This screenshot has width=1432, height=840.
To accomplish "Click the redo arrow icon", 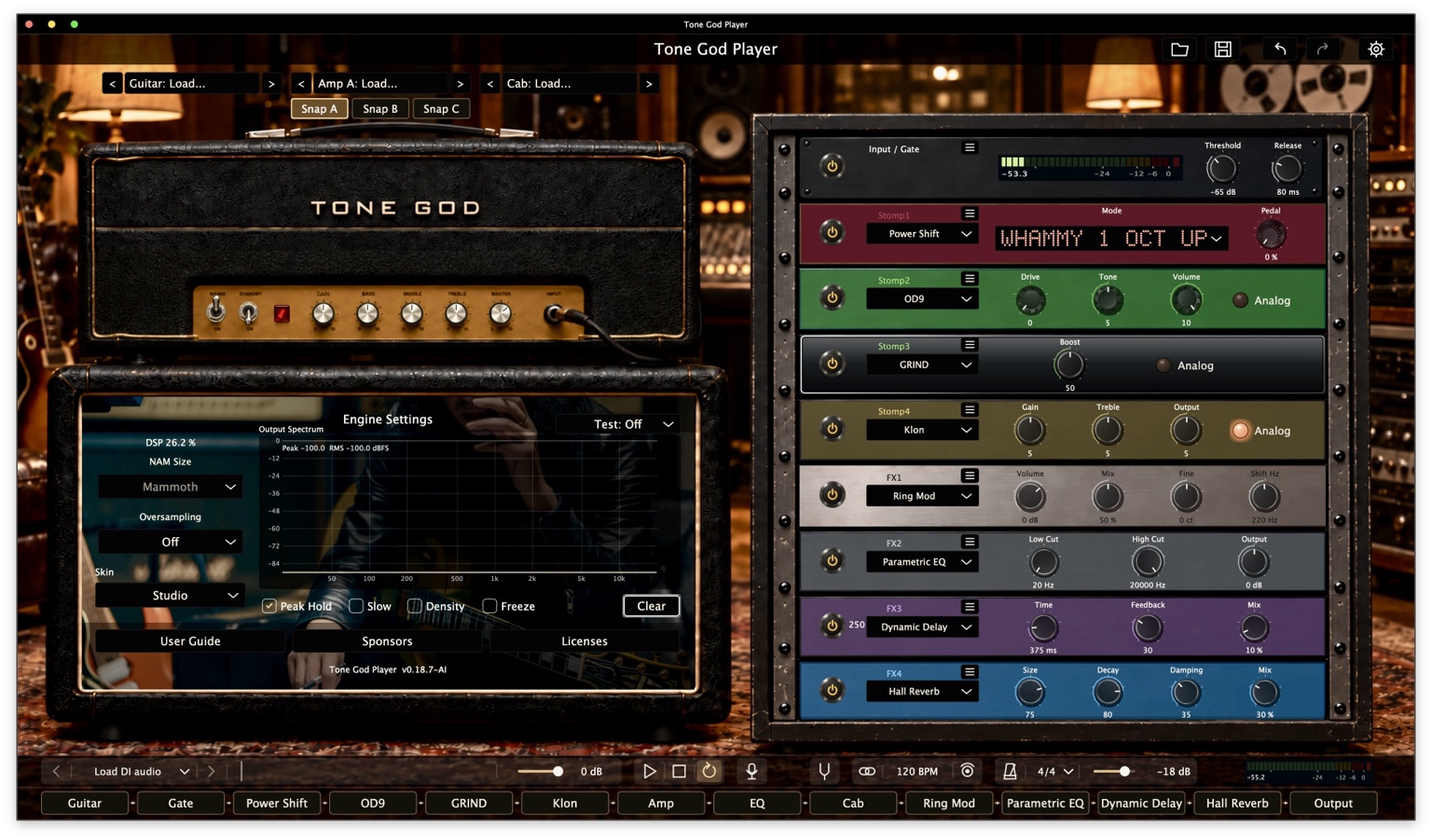I will point(1323,49).
